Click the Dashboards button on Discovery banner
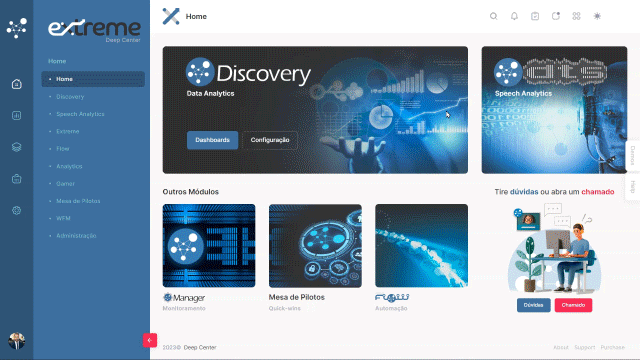 click(x=212, y=140)
